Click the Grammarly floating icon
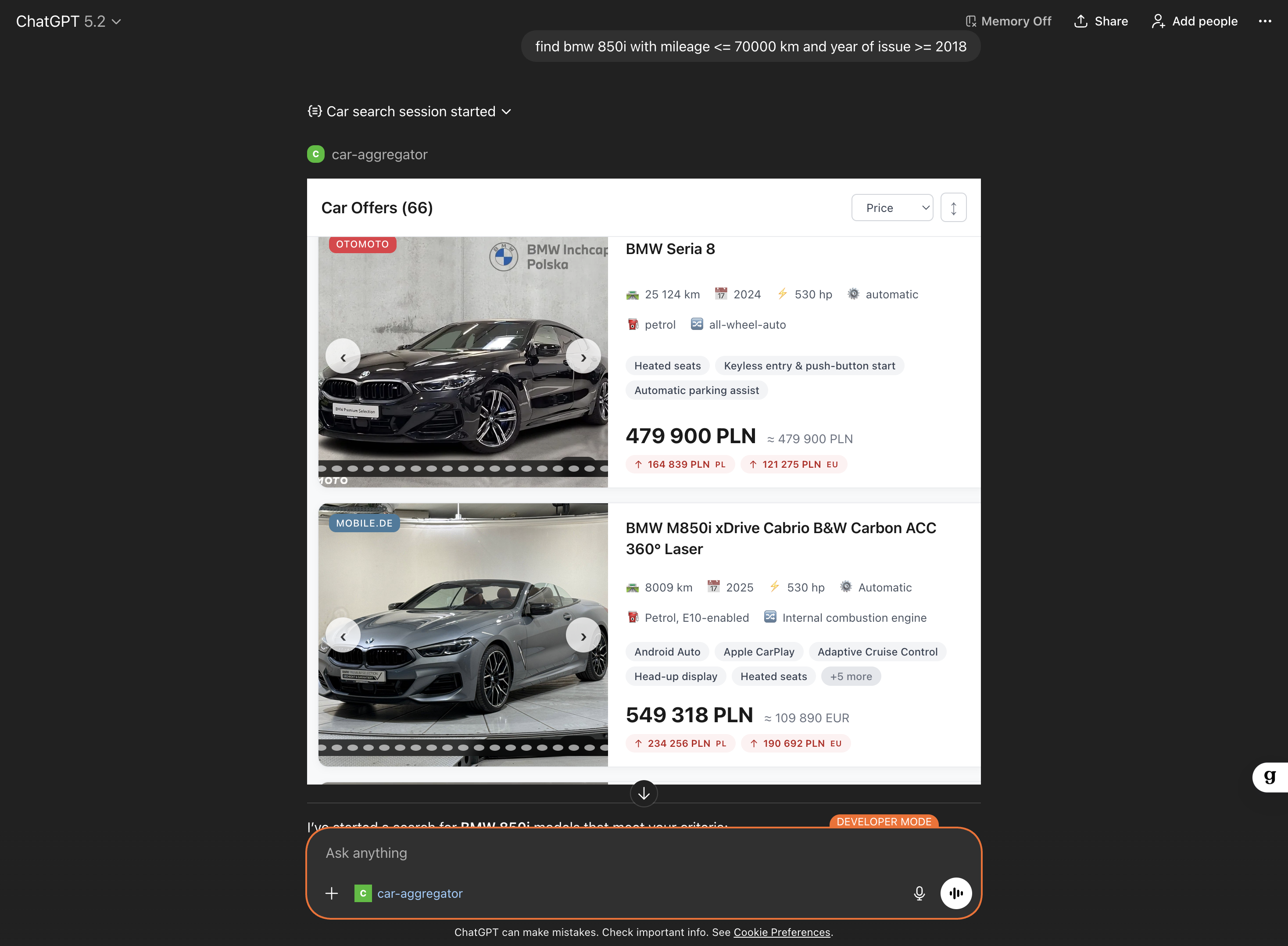Screen dimensions: 1288x946 [1269, 777]
